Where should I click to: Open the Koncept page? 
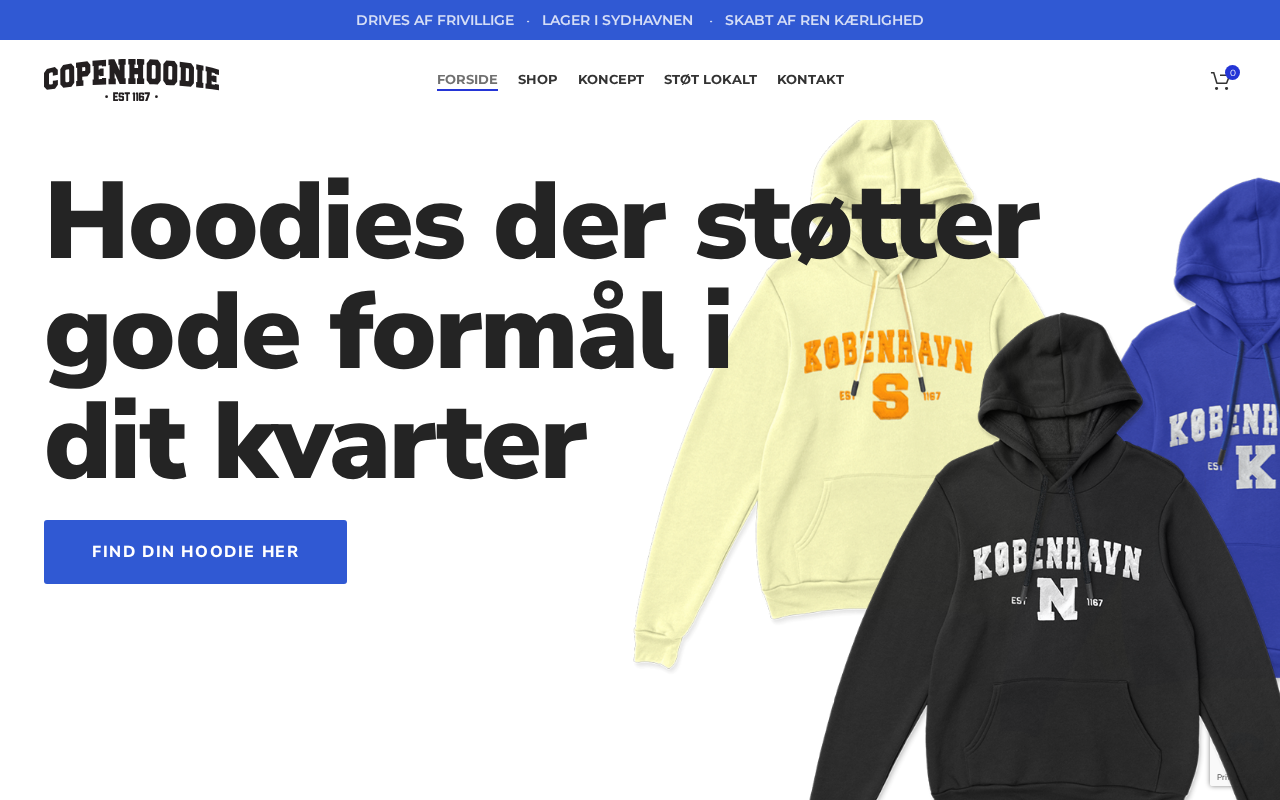[x=611, y=80]
